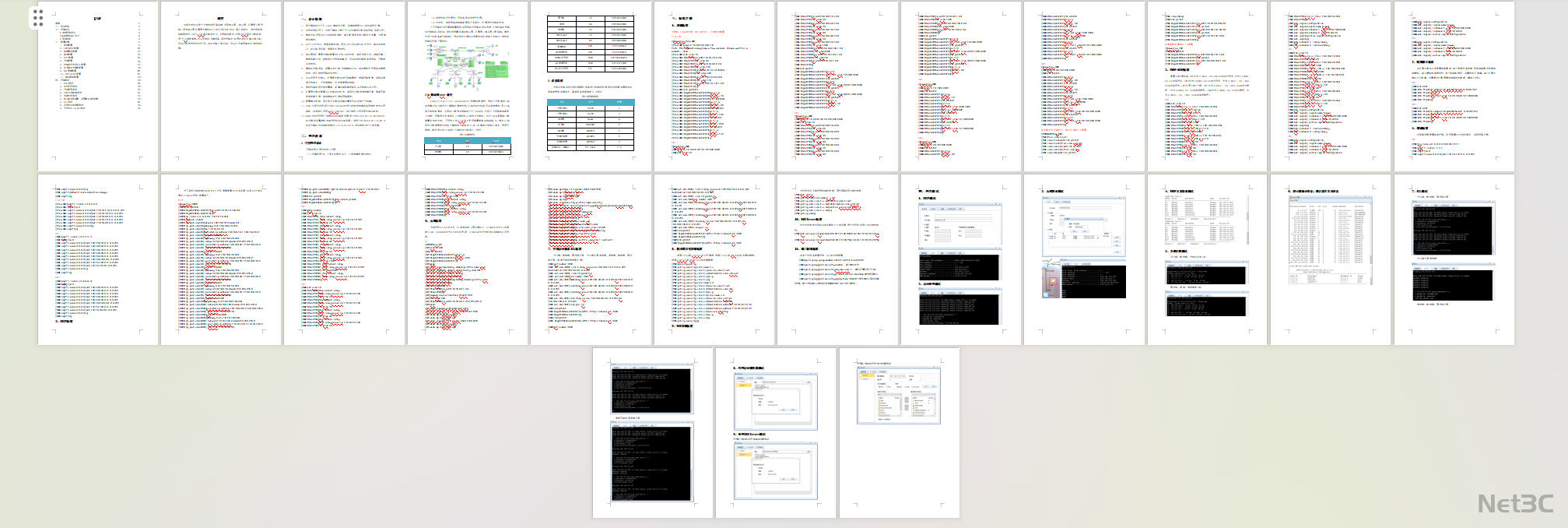Select the sixth page where red-underlined code begins
The height and width of the screenshot is (528, 1568).
[x=714, y=86]
